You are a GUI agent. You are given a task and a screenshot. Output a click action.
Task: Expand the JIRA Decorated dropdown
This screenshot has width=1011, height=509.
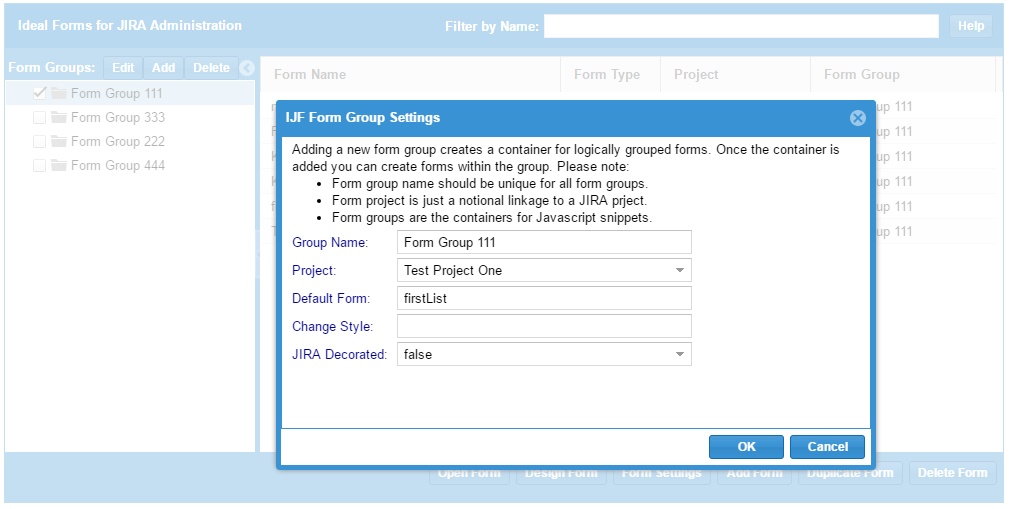pyautogui.click(x=680, y=354)
